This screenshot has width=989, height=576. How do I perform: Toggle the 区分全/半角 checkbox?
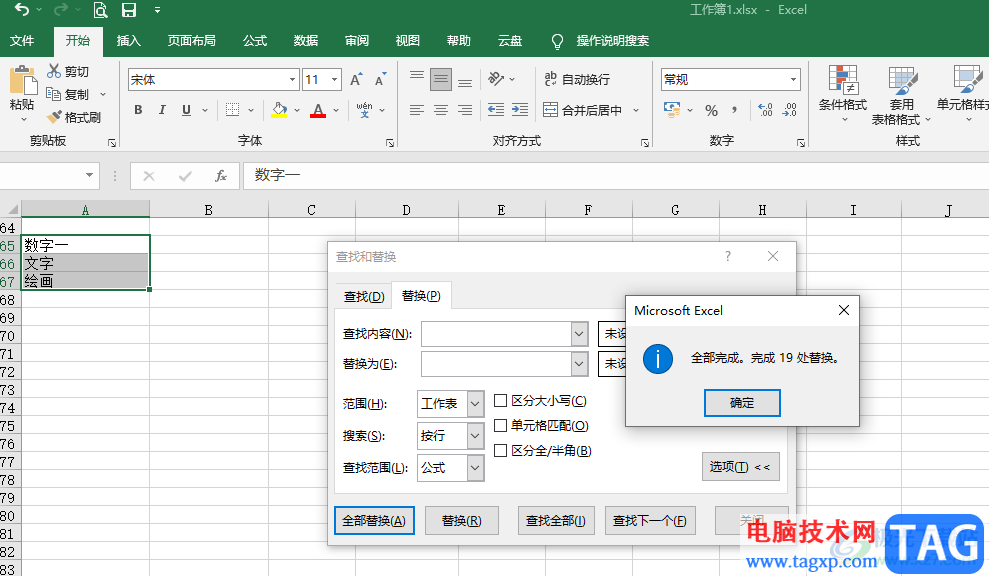pos(502,451)
